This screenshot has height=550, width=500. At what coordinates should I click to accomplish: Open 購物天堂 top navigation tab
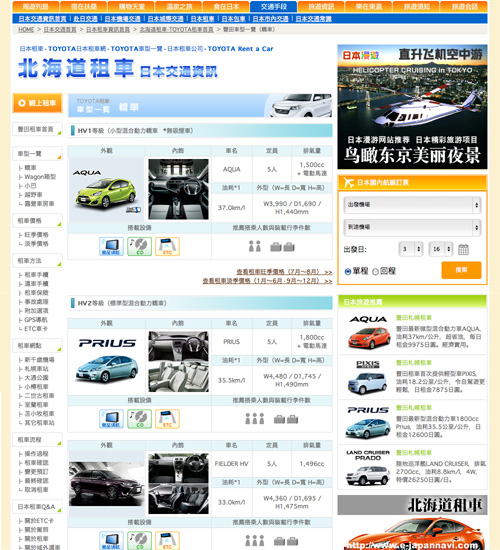(131, 6)
